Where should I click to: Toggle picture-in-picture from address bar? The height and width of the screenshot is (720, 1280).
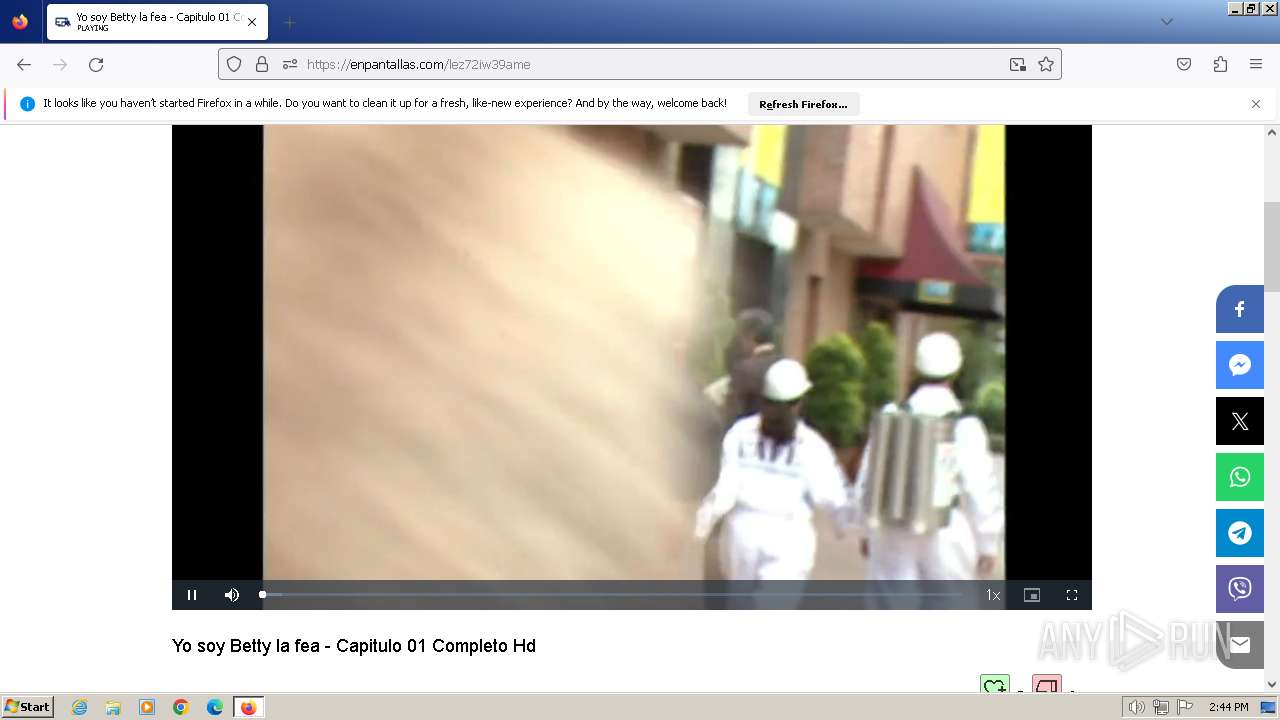(1018, 64)
